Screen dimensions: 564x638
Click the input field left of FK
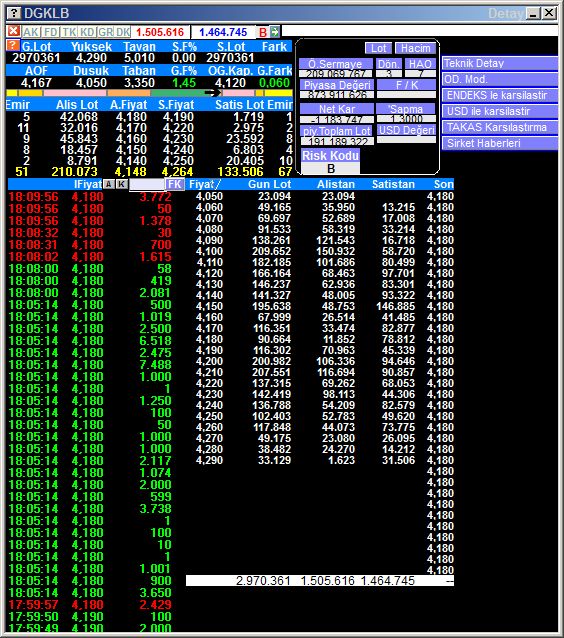(146, 184)
